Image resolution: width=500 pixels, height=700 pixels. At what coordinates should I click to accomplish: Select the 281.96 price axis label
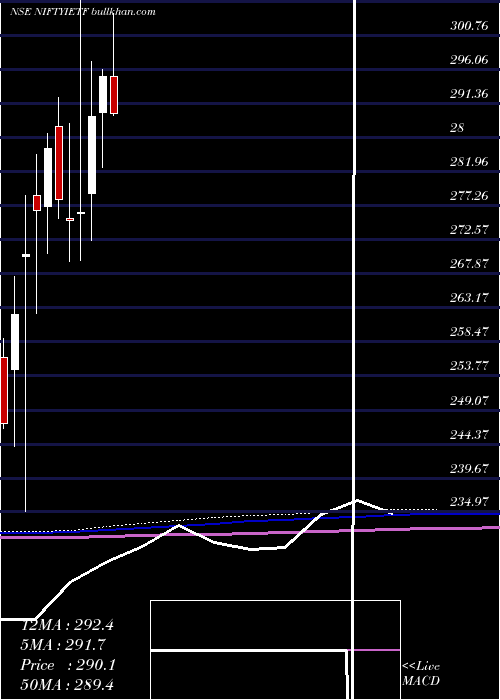point(469,162)
